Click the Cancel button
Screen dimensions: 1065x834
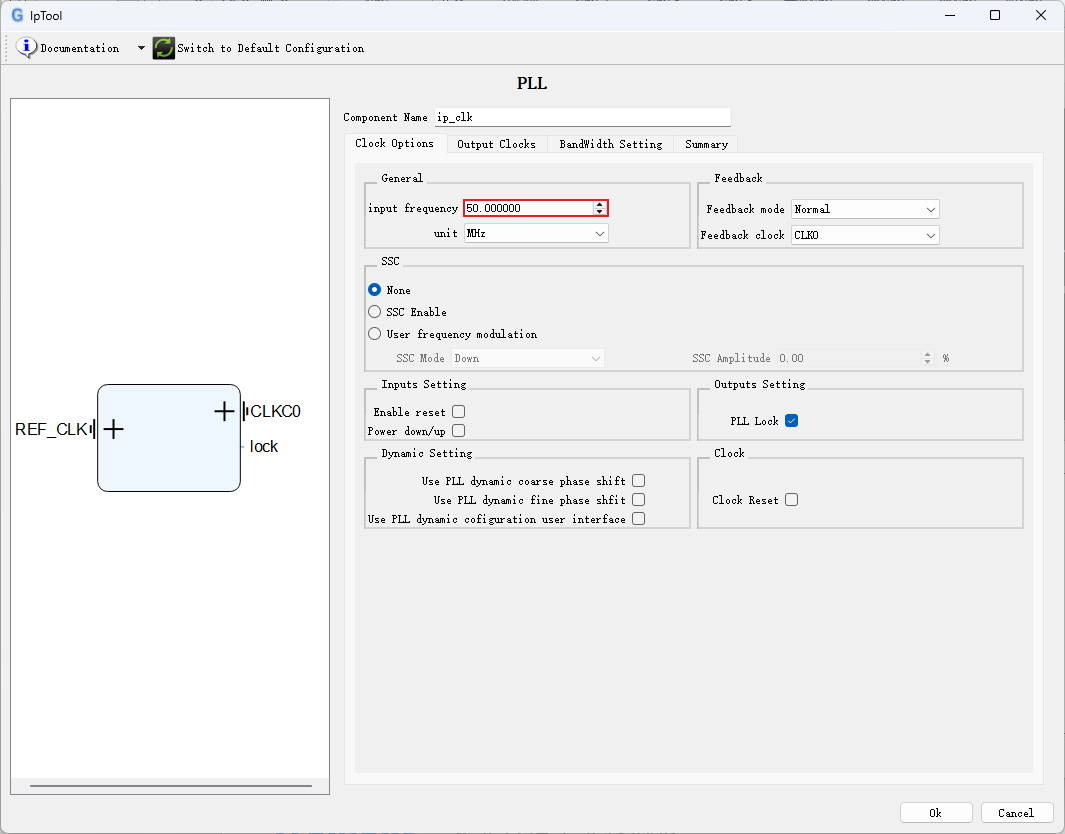point(1016,813)
